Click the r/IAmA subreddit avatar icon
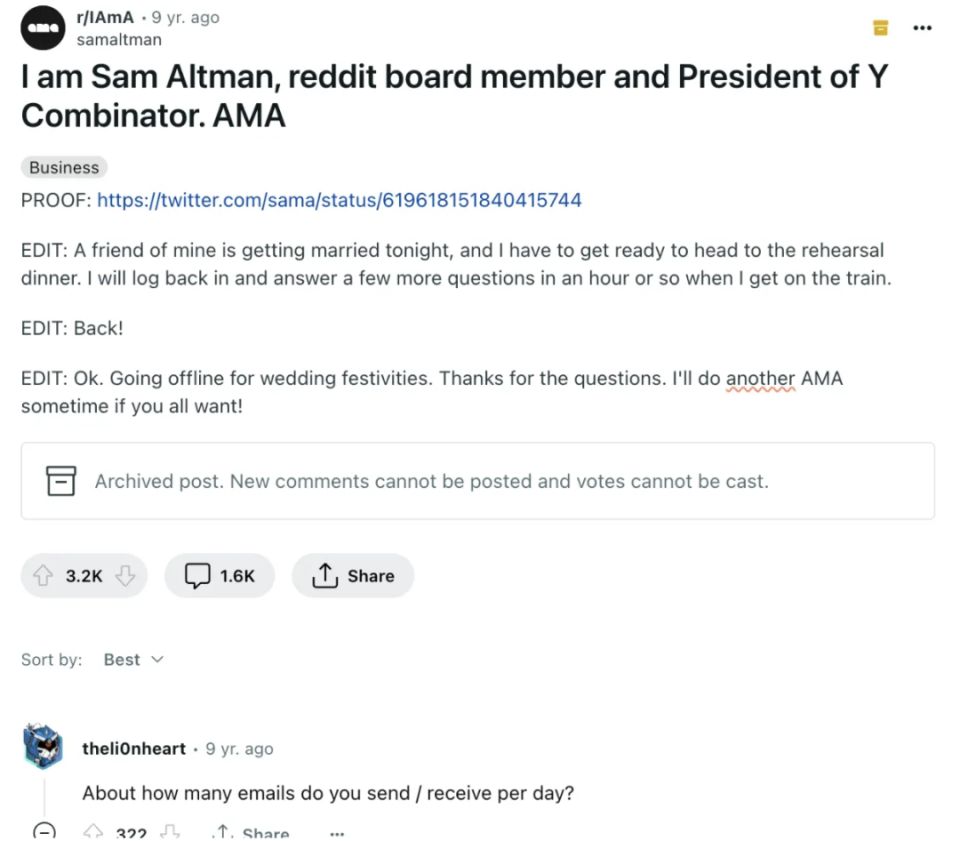Viewport: 960px width, 841px height. (x=42, y=27)
